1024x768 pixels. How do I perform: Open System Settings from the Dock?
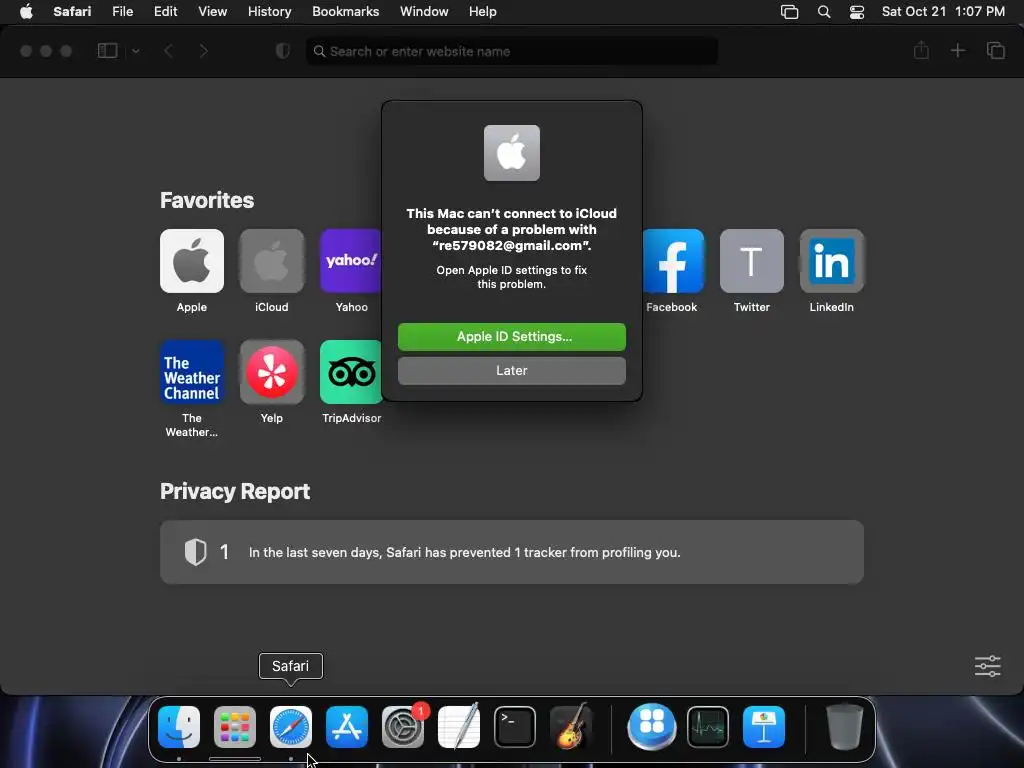[403, 727]
